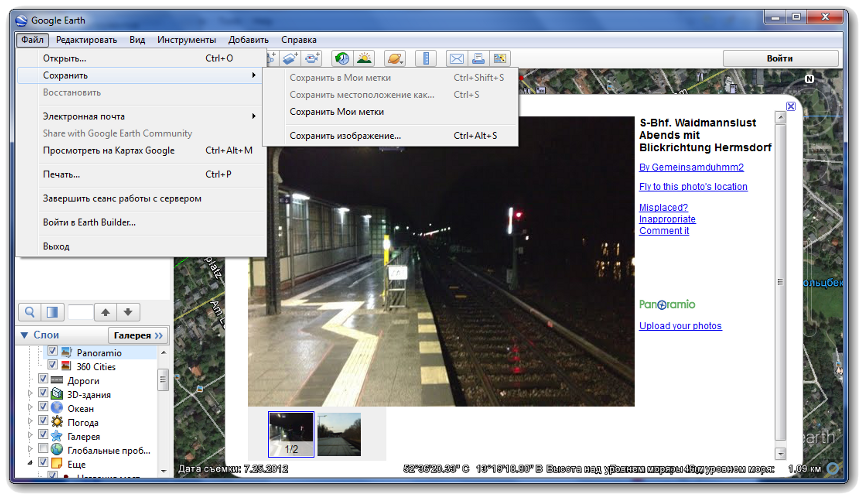Toggle the sunlight toolbar icon
Viewport: 865px width, 500px height.
364,59
